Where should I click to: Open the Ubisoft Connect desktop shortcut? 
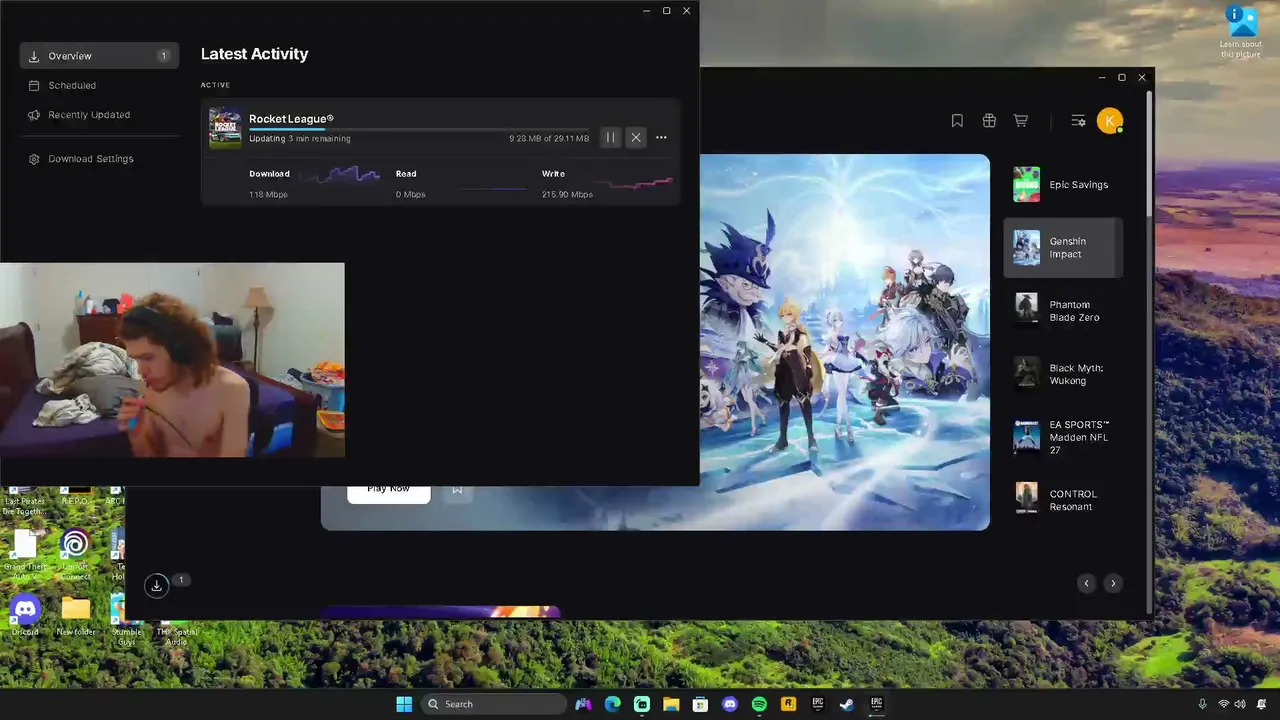[75, 554]
